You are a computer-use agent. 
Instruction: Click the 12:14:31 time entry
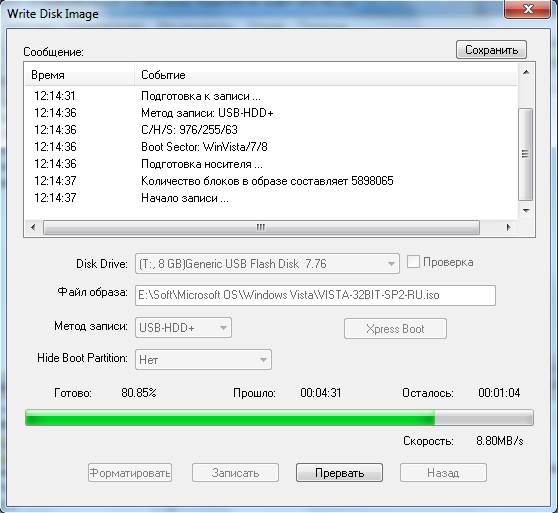(55, 96)
